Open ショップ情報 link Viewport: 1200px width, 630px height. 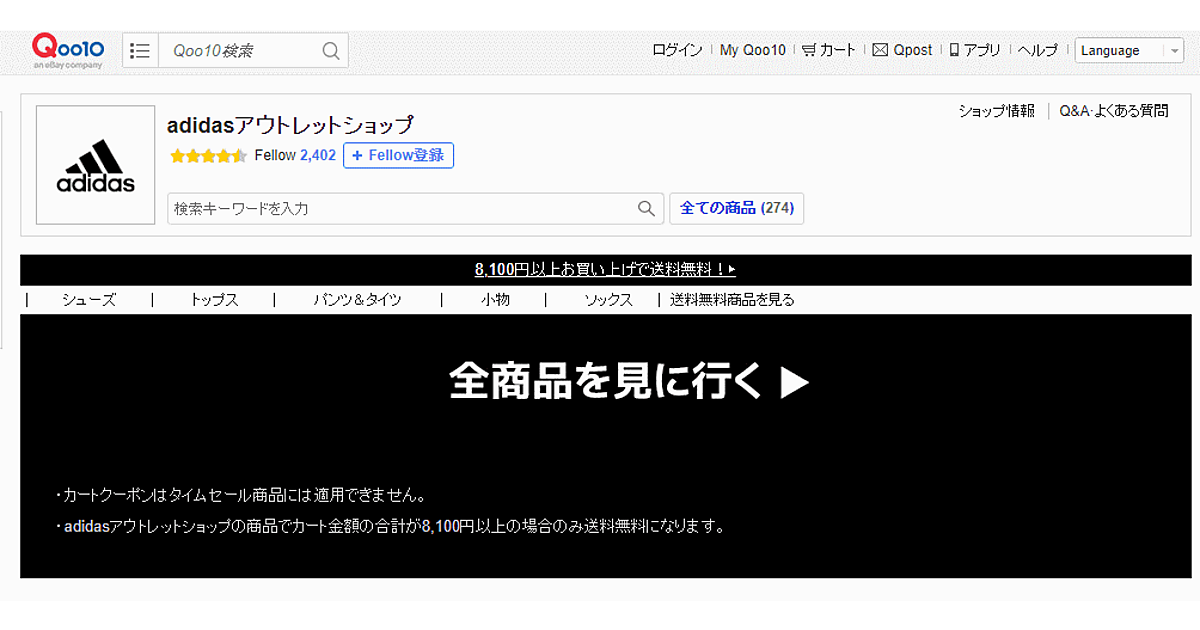pyautogui.click(x=996, y=111)
